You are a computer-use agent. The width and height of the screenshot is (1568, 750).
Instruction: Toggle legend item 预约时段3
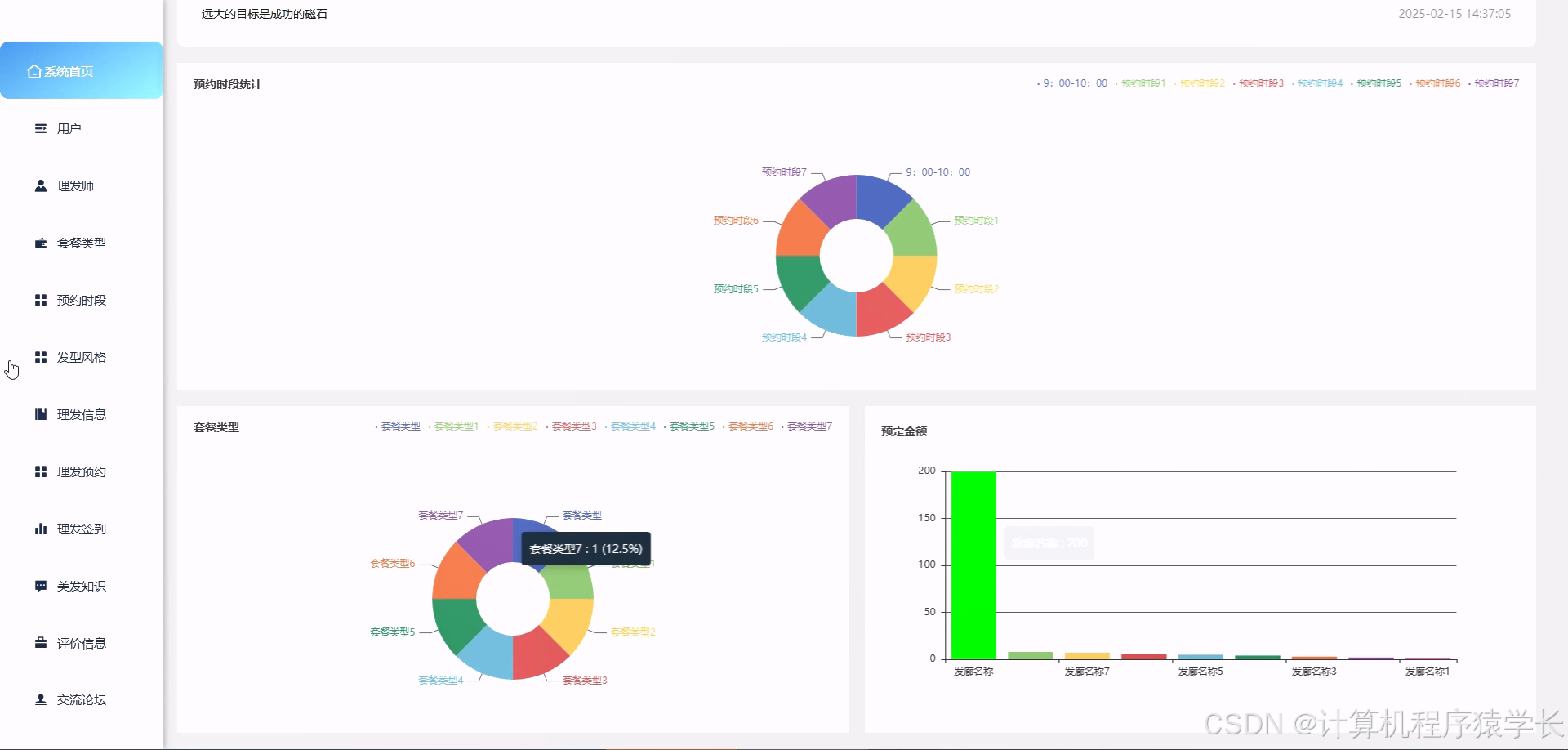1258,83
